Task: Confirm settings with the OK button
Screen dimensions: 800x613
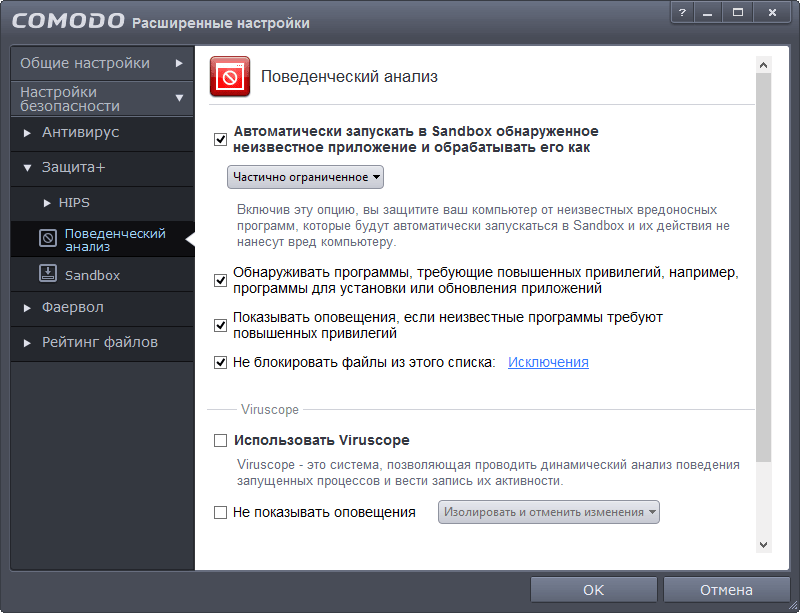Action: 593,589
